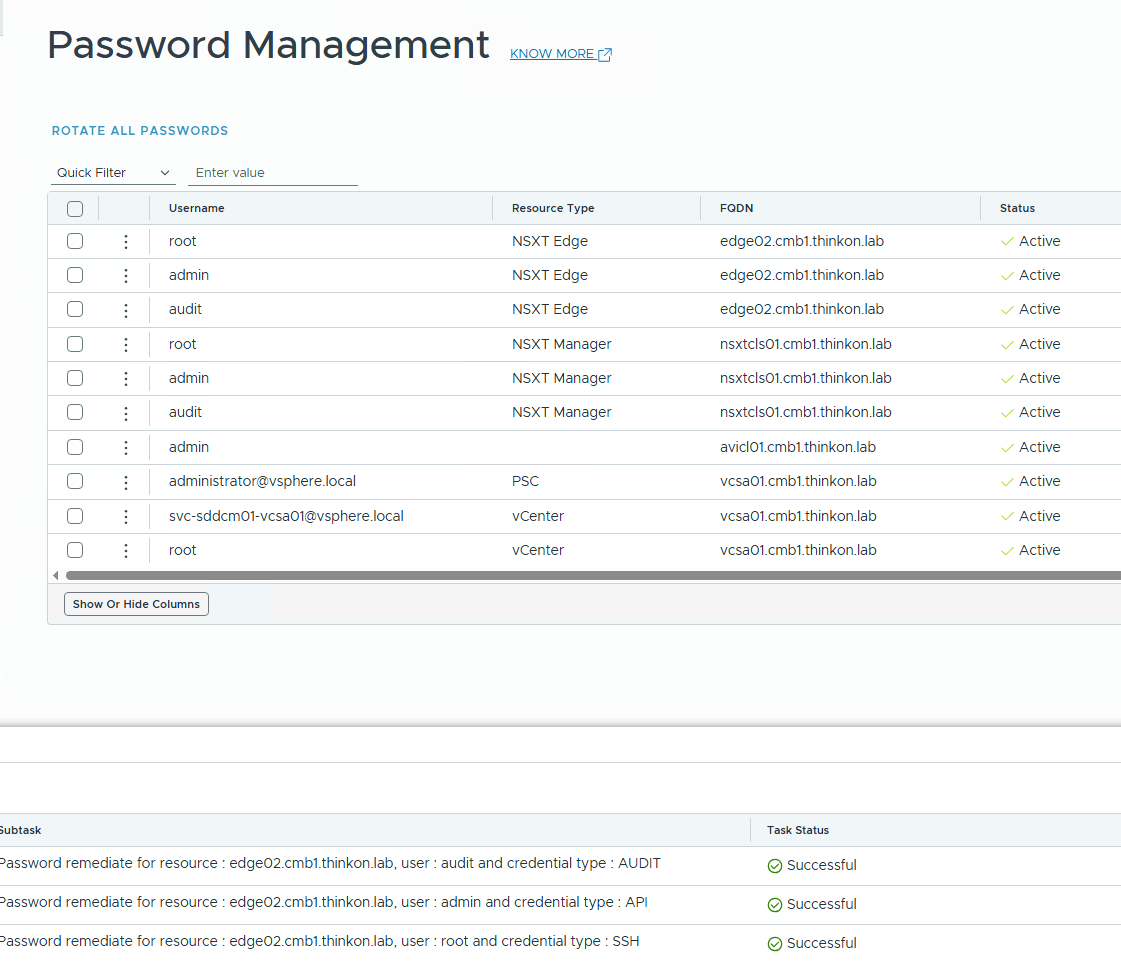Click the horizontal scrollbar of the table
This screenshot has height=962, width=1121.
pos(593,575)
